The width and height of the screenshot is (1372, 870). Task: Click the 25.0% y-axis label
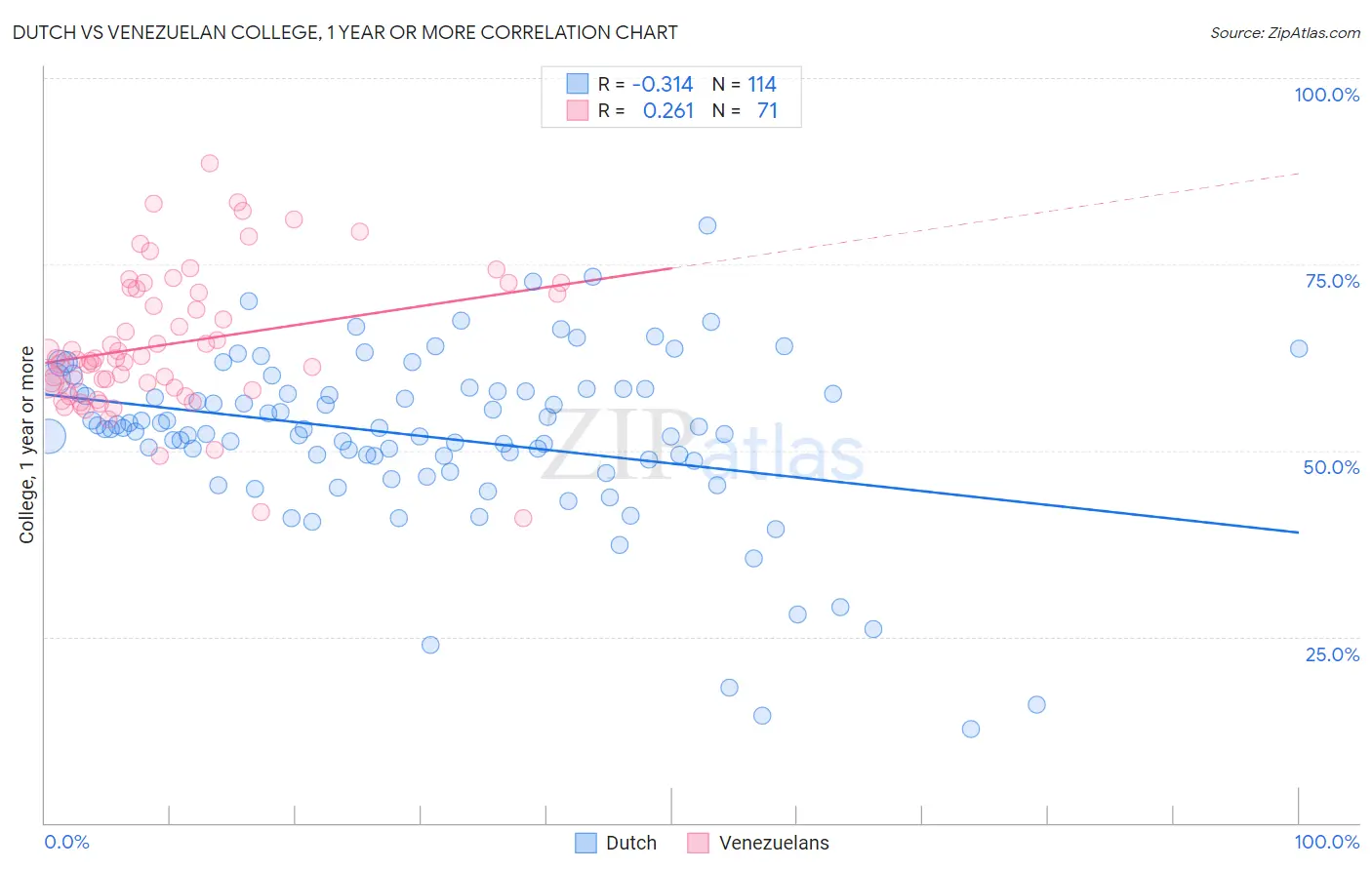[1332, 654]
